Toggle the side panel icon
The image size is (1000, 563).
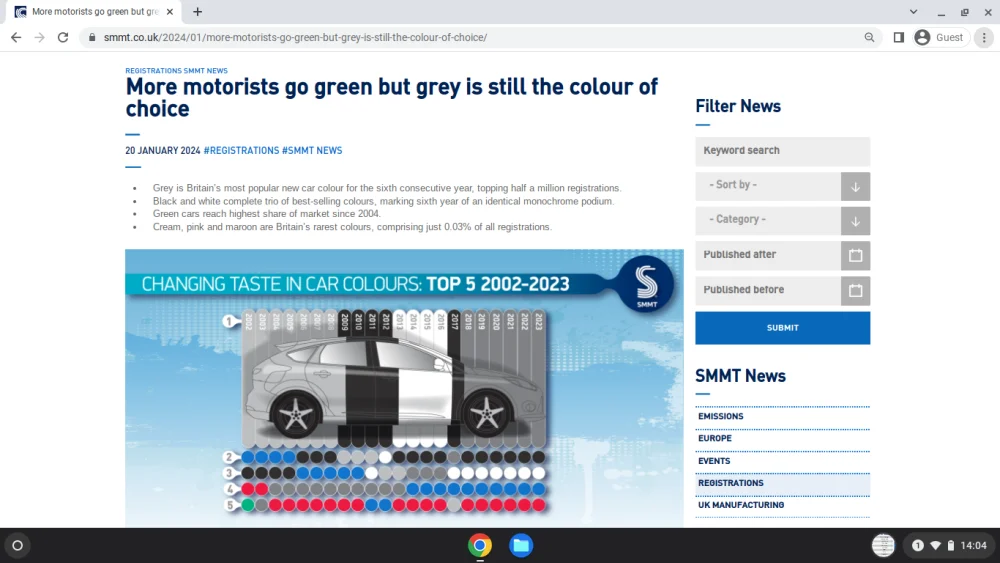pos(899,38)
